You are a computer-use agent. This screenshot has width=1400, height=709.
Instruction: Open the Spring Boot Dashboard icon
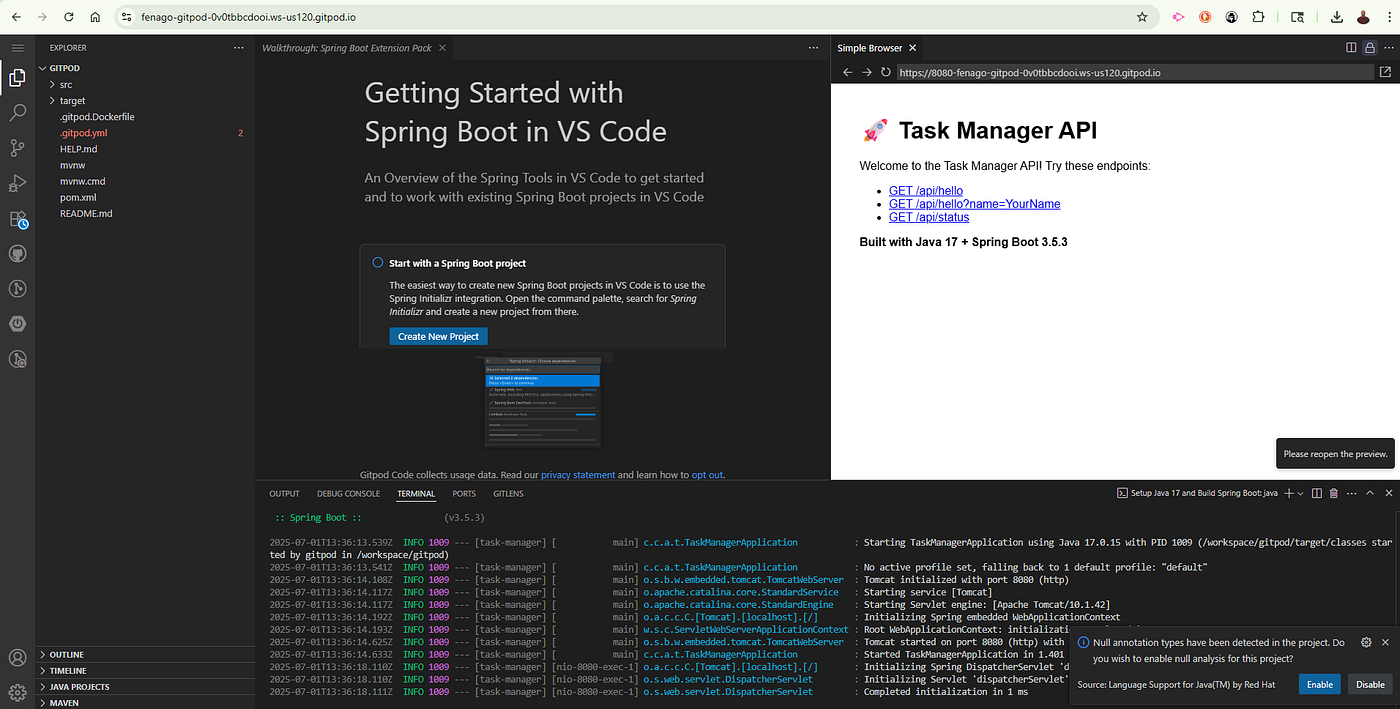point(17,324)
